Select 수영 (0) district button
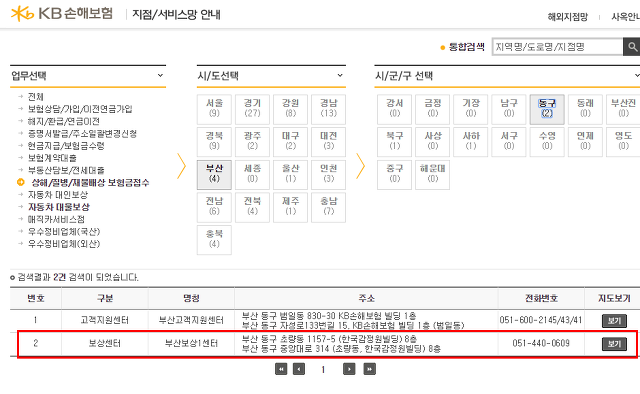640x394 pixels. (547, 142)
